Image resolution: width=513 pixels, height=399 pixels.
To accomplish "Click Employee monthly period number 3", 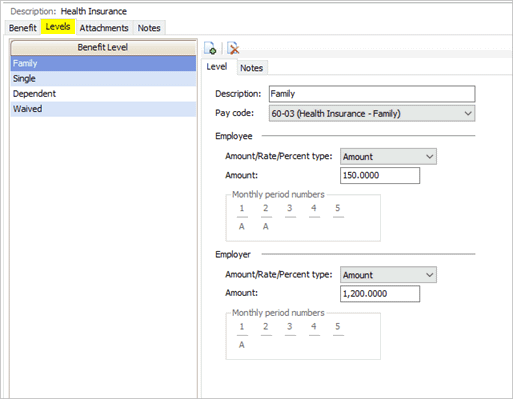I will pyautogui.click(x=290, y=208).
